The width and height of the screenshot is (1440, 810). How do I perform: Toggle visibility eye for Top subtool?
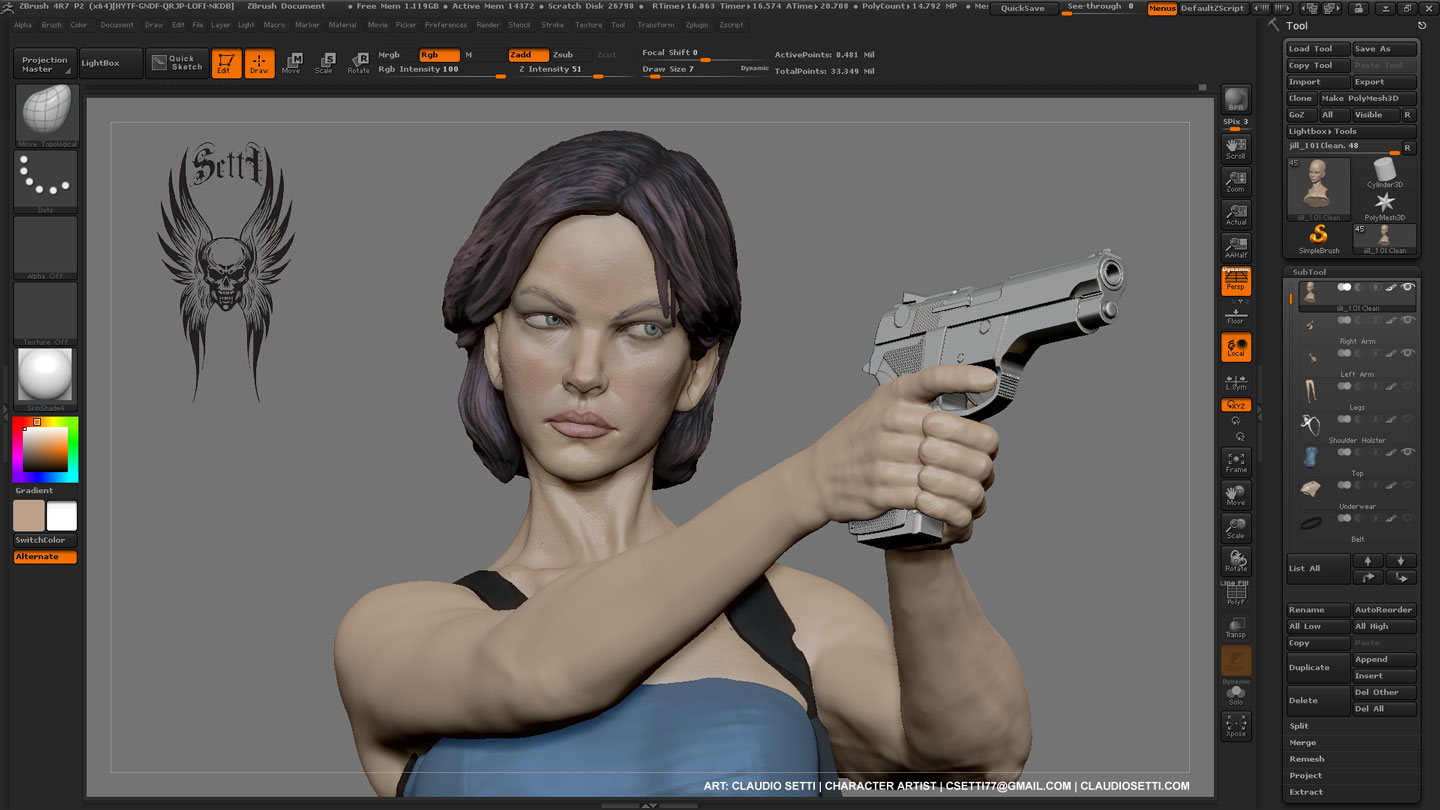point(1408,452)
